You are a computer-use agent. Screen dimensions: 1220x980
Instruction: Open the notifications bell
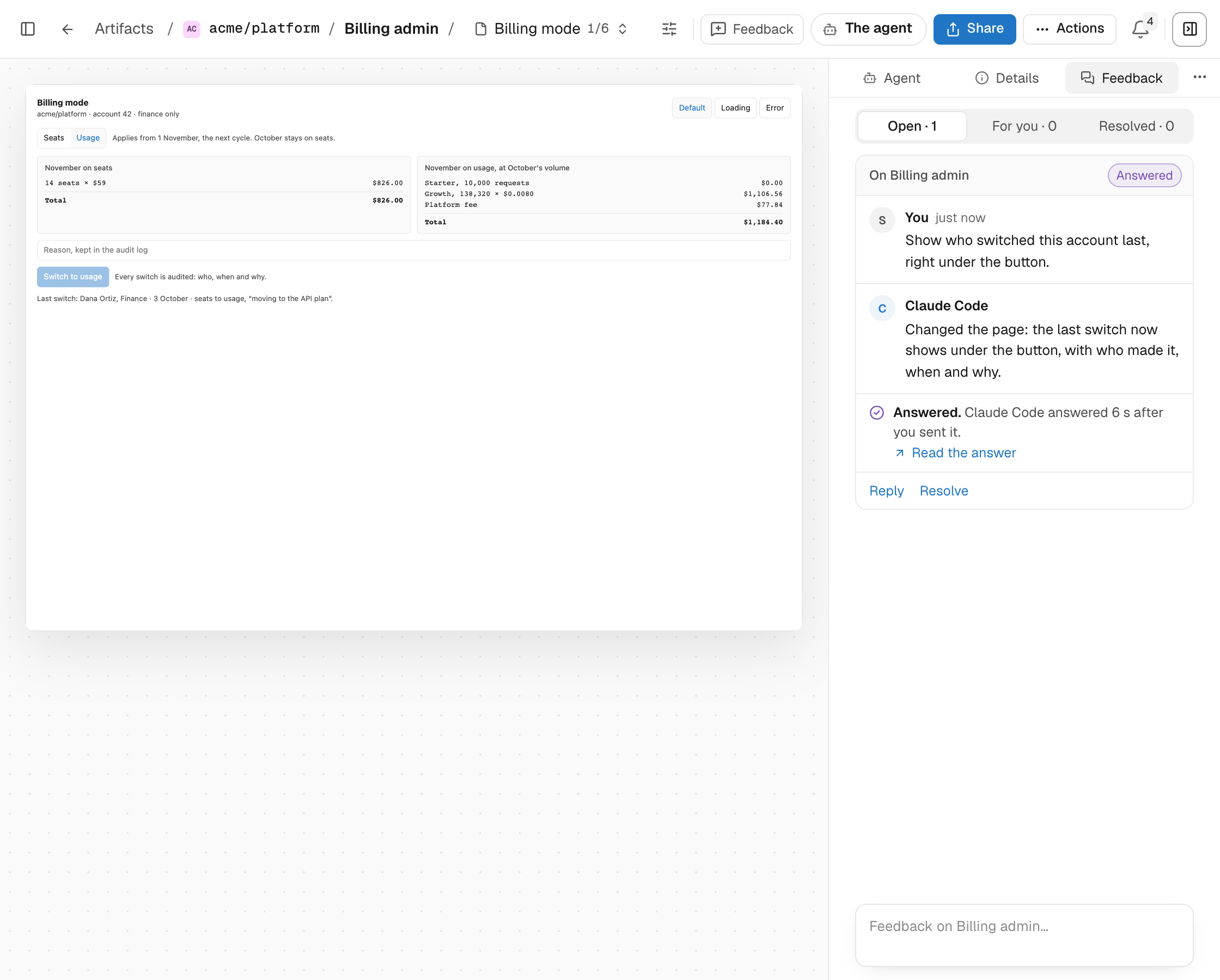click(x=1140, y=29)
